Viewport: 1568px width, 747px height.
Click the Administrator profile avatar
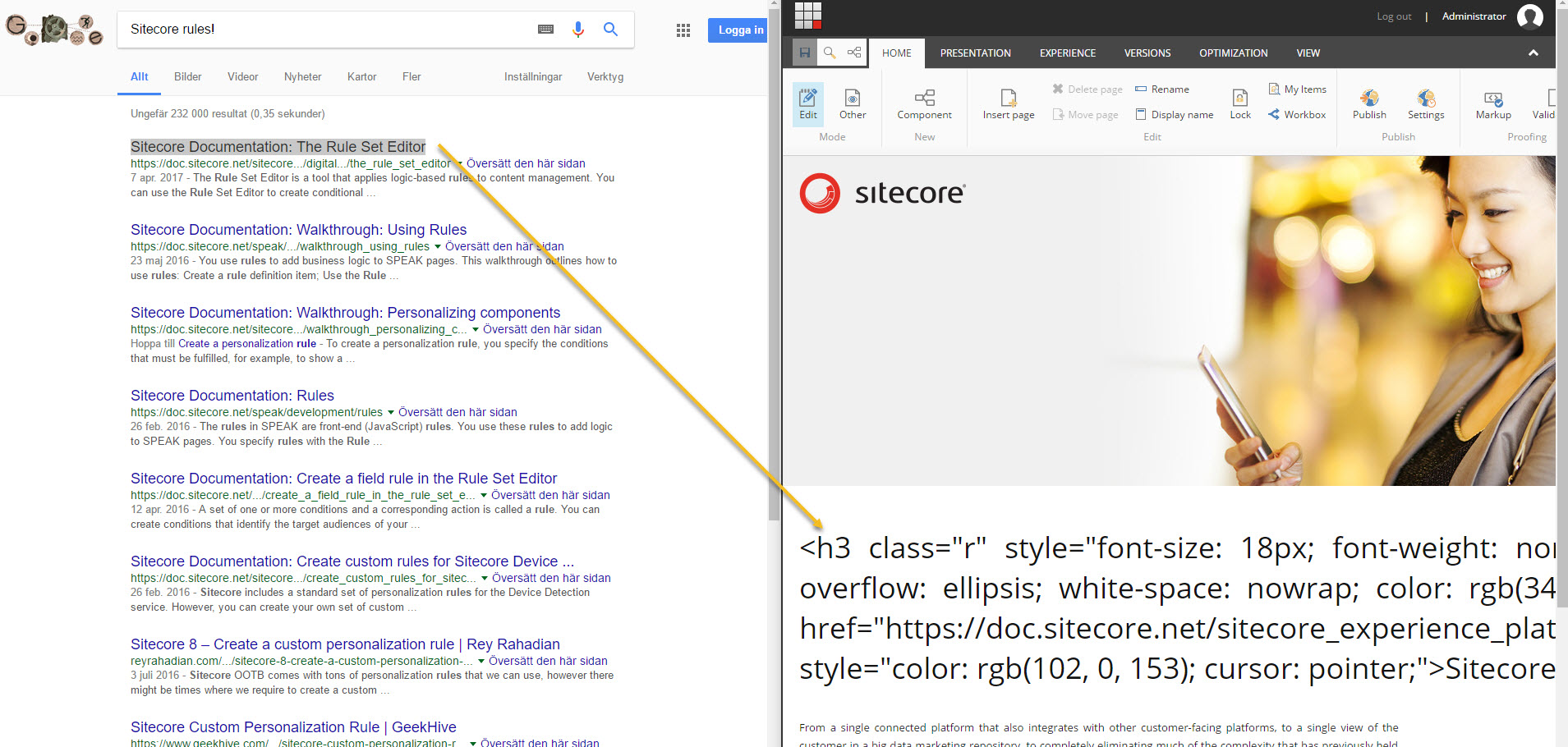point(1530,16)
